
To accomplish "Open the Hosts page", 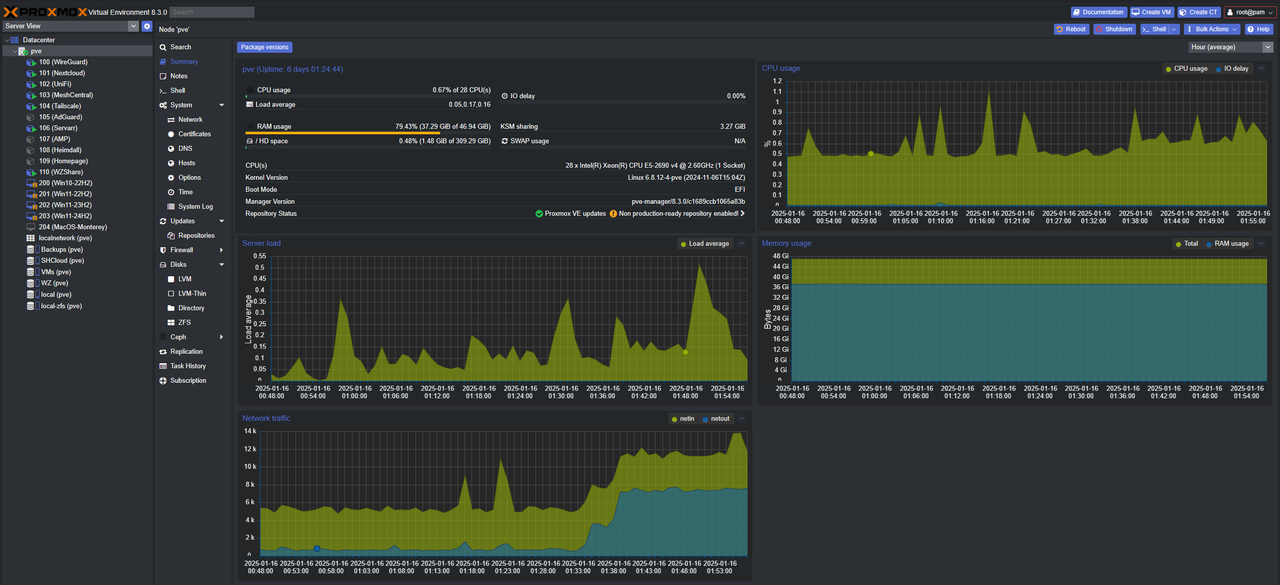I will 181,163.
